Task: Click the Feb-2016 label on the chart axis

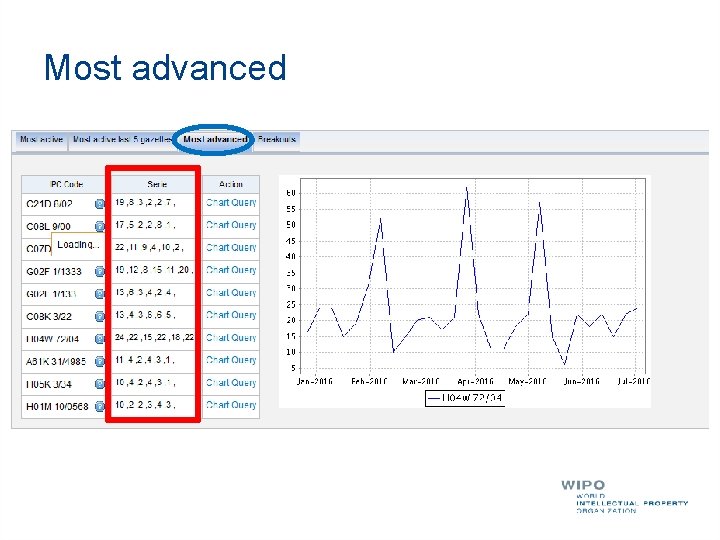Action: click(369, 381)
